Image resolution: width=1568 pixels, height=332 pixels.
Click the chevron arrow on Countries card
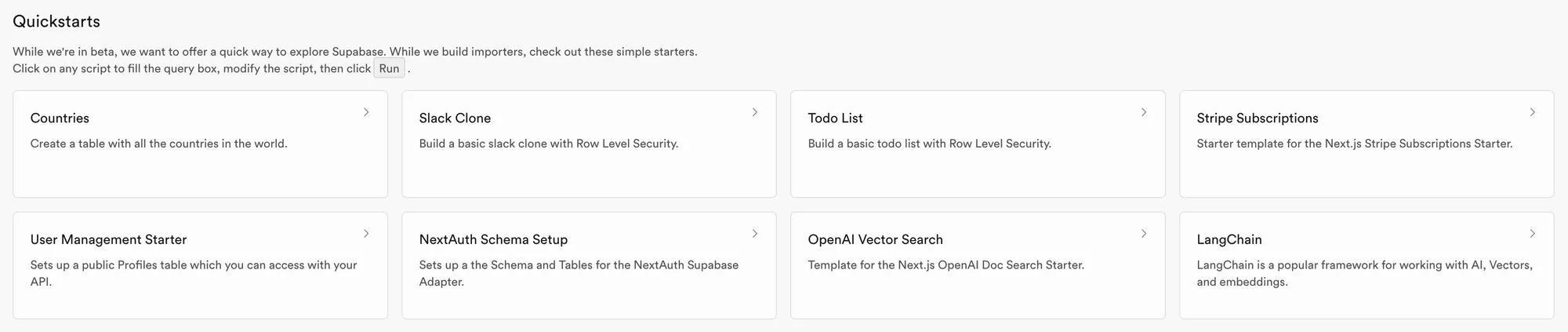coord(366,112)
